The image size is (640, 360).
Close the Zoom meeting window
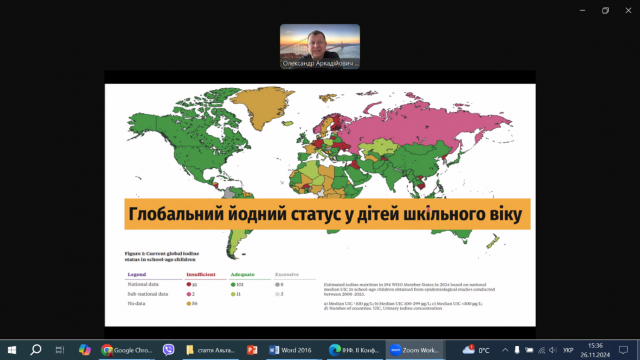(x=628, y=11)
